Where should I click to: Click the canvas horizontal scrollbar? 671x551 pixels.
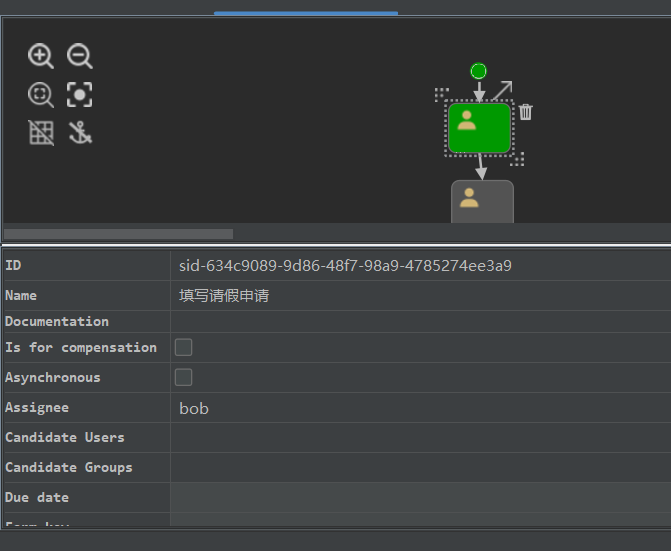pos(118,234)
